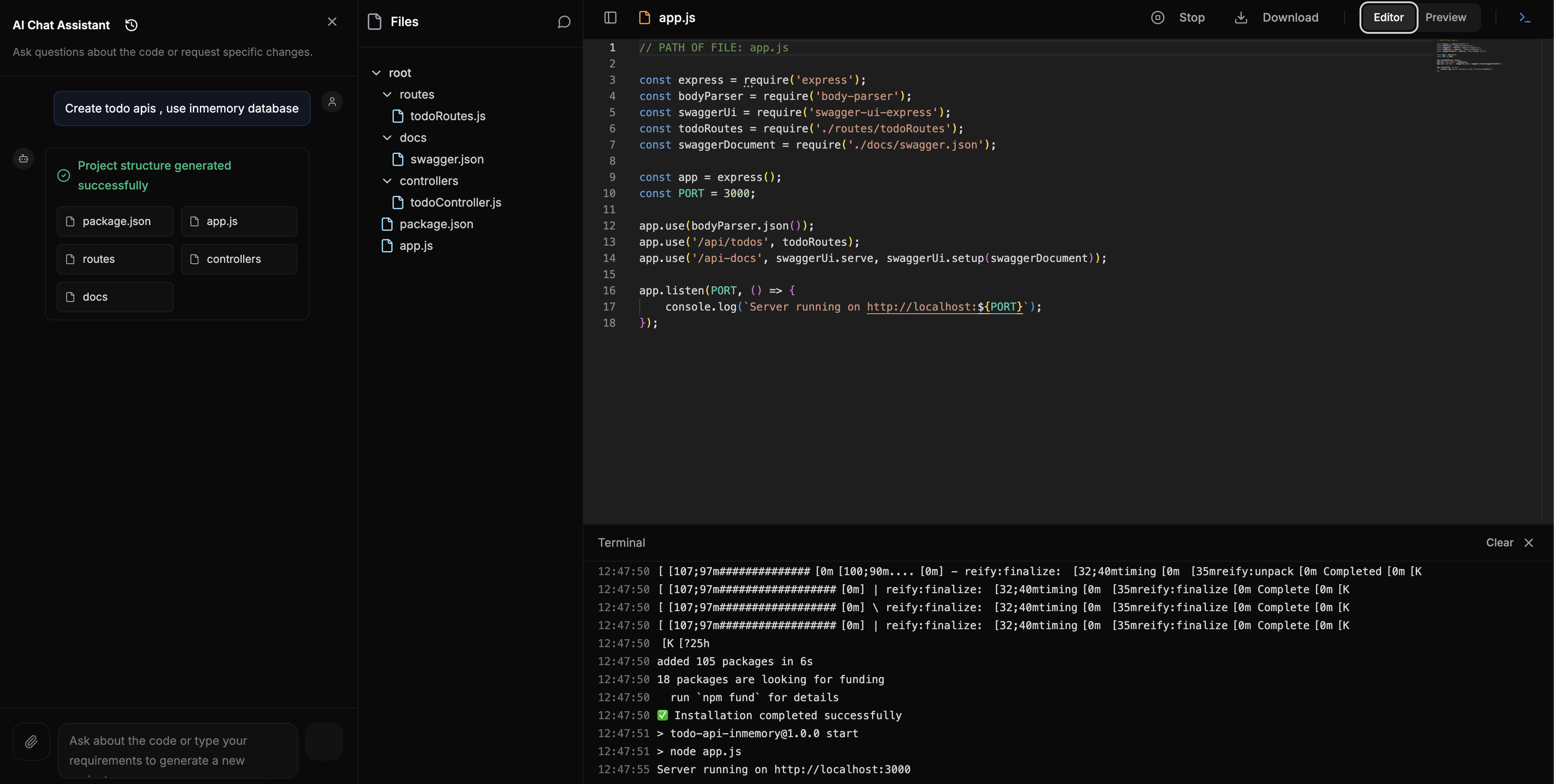Click the todoRoutes.js file icon in tree
This screenshot has height=784, width=1554.
(x=398, y=117)
